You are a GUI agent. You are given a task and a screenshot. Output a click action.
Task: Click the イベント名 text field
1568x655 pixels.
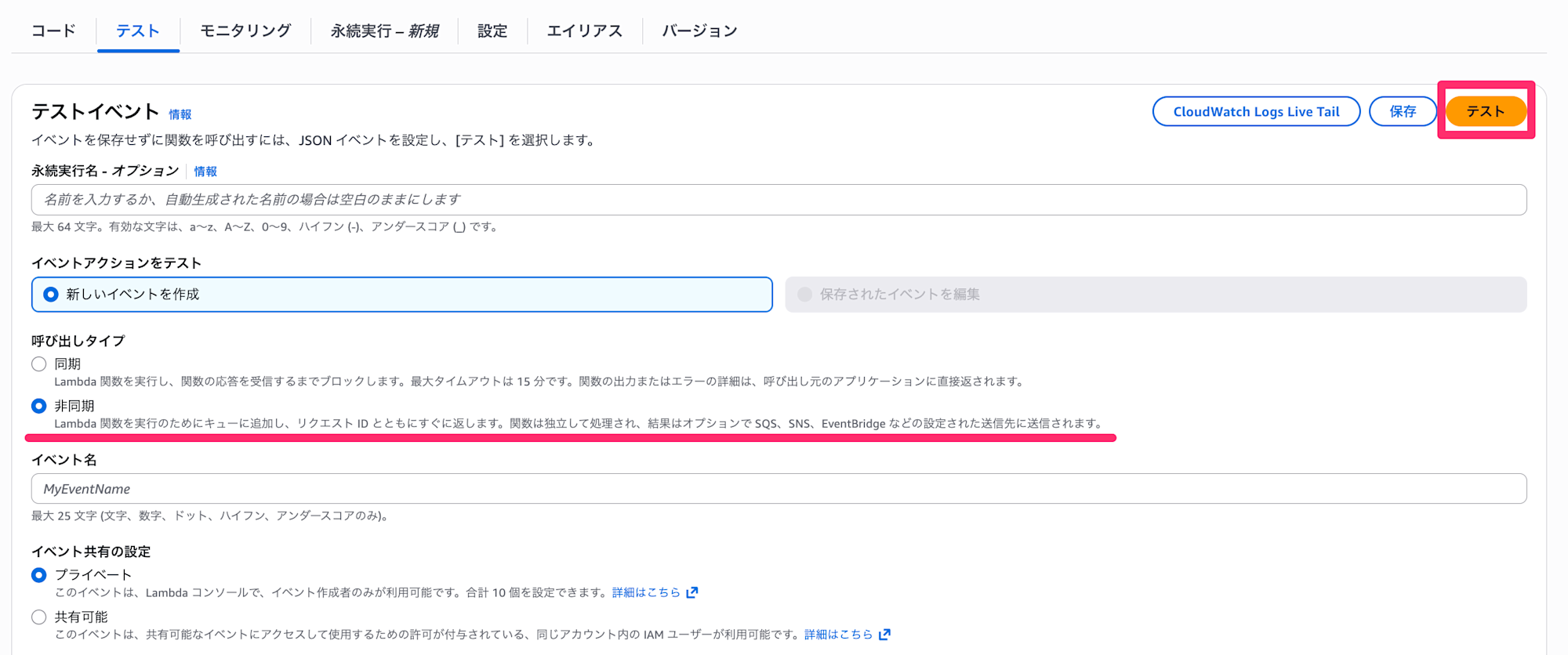point(779,489)
